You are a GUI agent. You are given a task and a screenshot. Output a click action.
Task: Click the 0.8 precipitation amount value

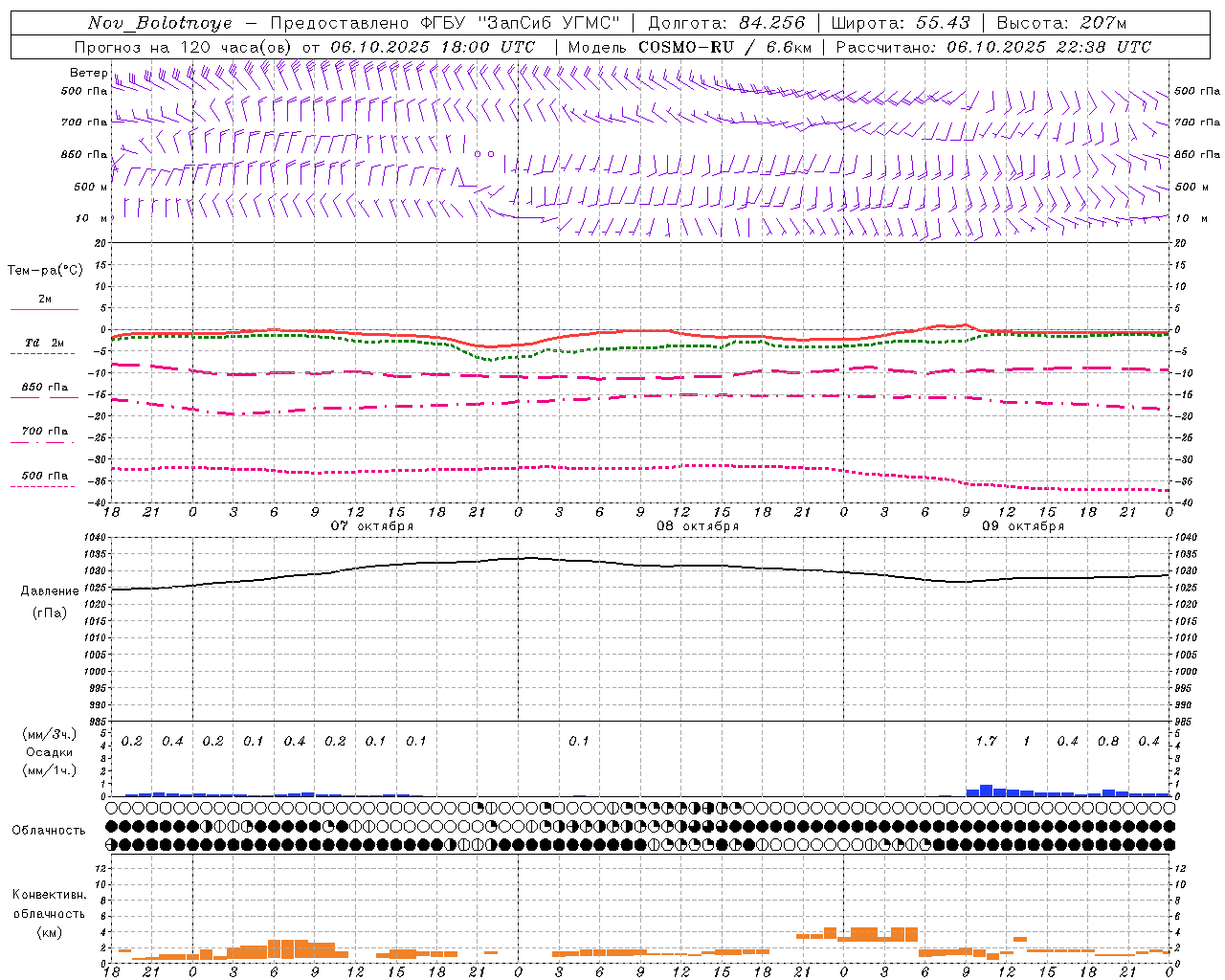[x=1108, y=742]
